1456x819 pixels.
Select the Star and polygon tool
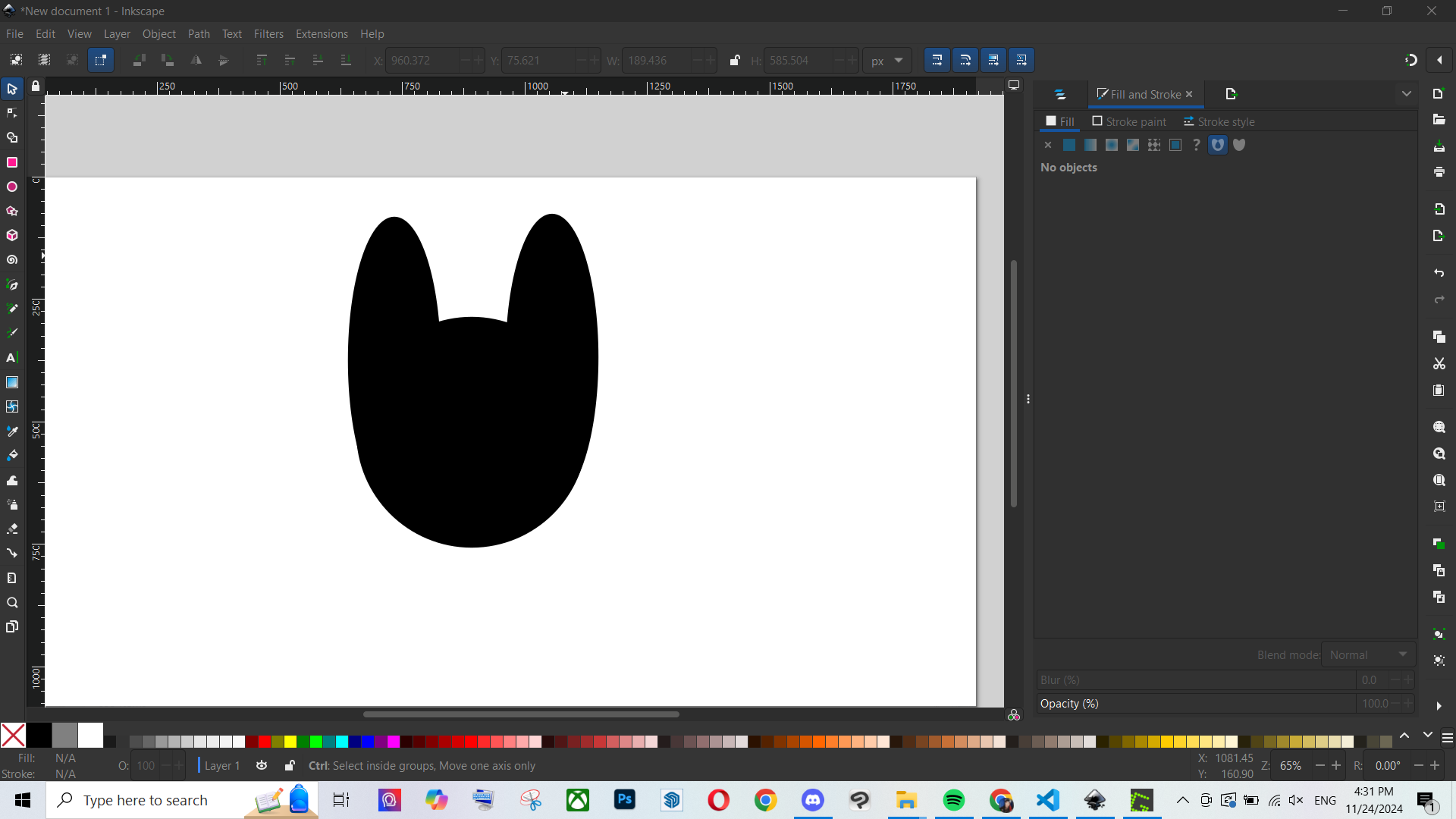point(12,211)
